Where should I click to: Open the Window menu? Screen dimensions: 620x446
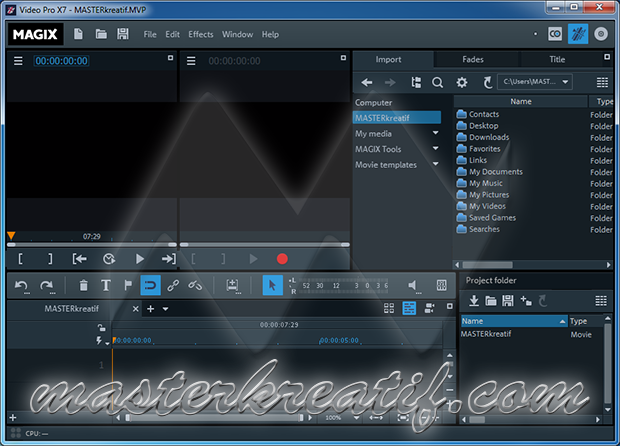coord(237,34)
